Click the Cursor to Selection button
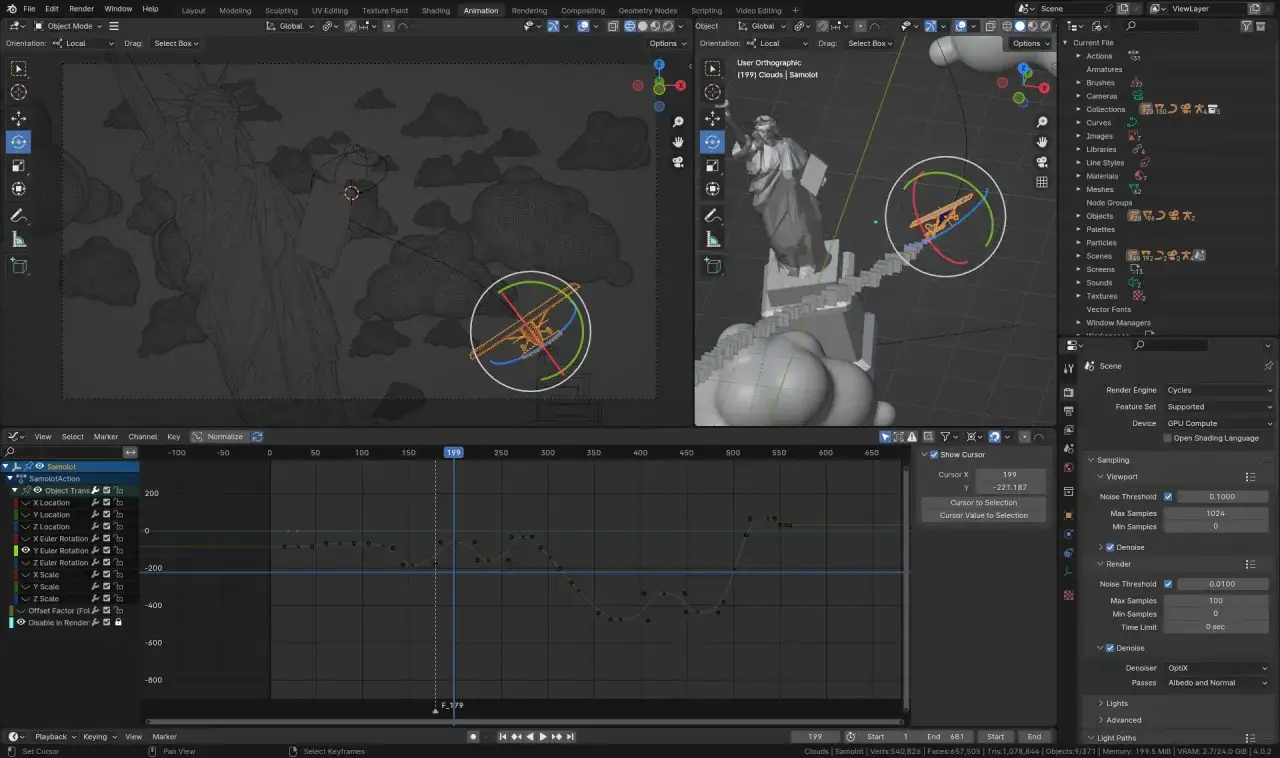1280x758 pixels. click(983, 502)
